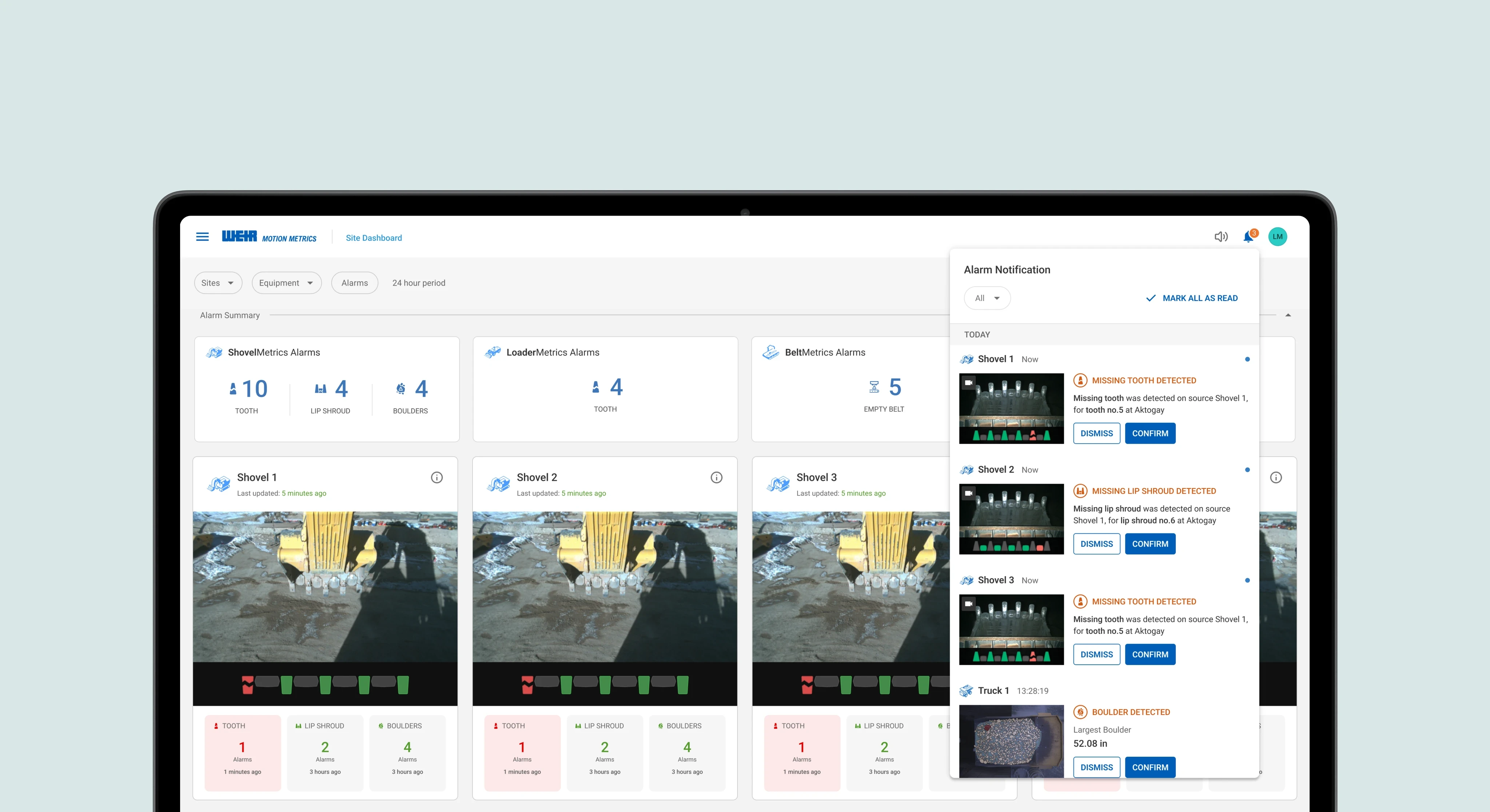Click camera icon on Shovel 1 alarm thumbnail
Viewport: 1490px width, 812px height.
coord(968,382)
